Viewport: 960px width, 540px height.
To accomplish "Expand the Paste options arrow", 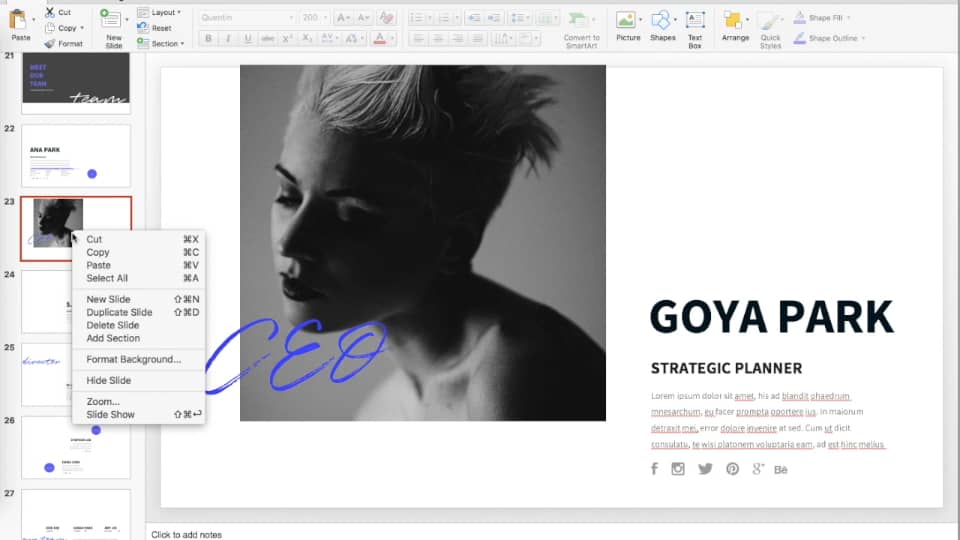I will tap(33, 20).
